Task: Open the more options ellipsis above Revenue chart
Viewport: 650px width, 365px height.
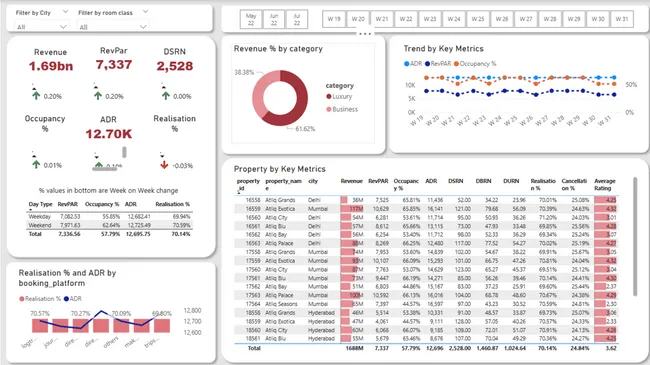Action: coord(365,34)
